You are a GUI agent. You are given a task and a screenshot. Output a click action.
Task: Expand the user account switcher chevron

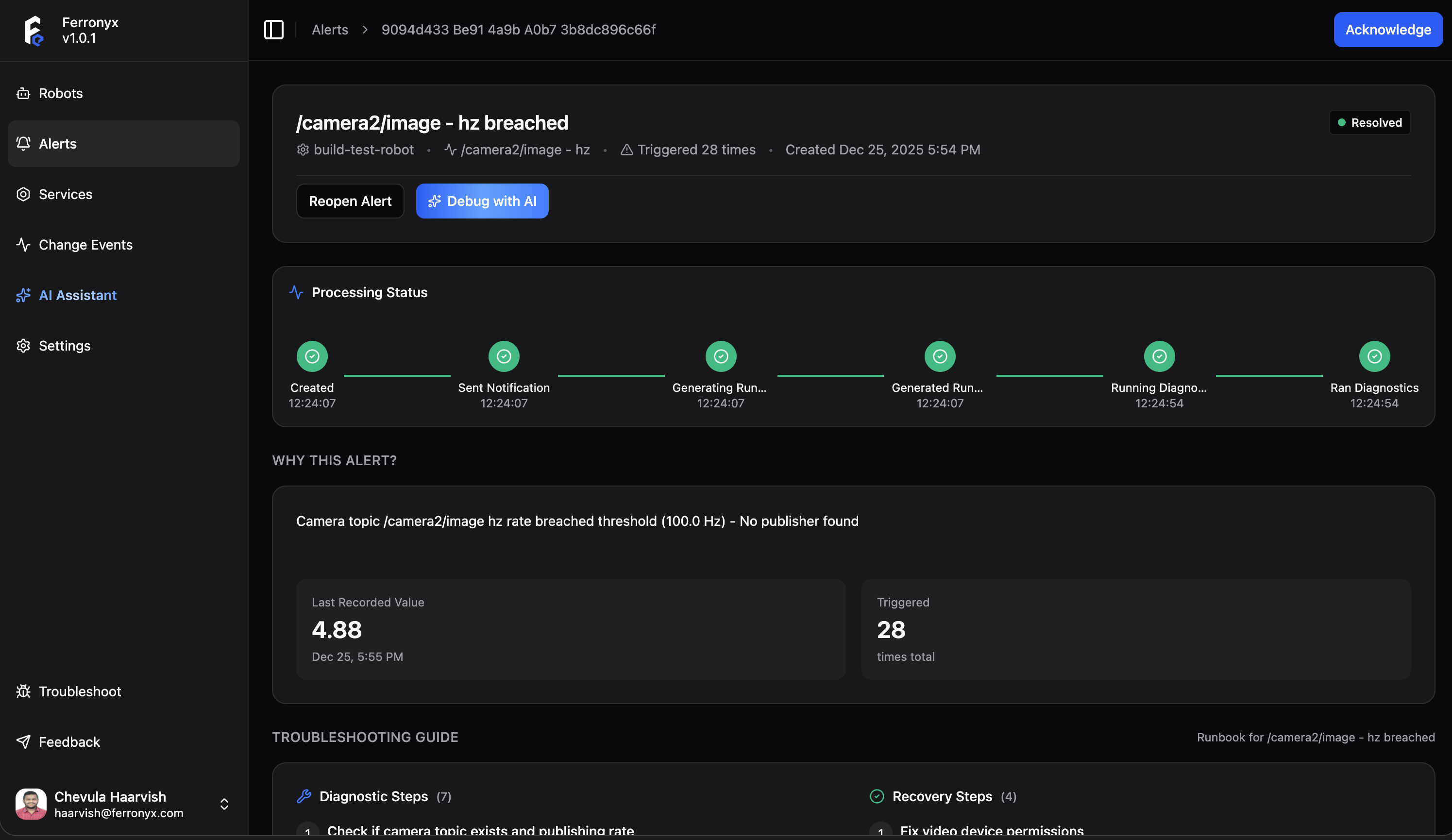(224, 804)
